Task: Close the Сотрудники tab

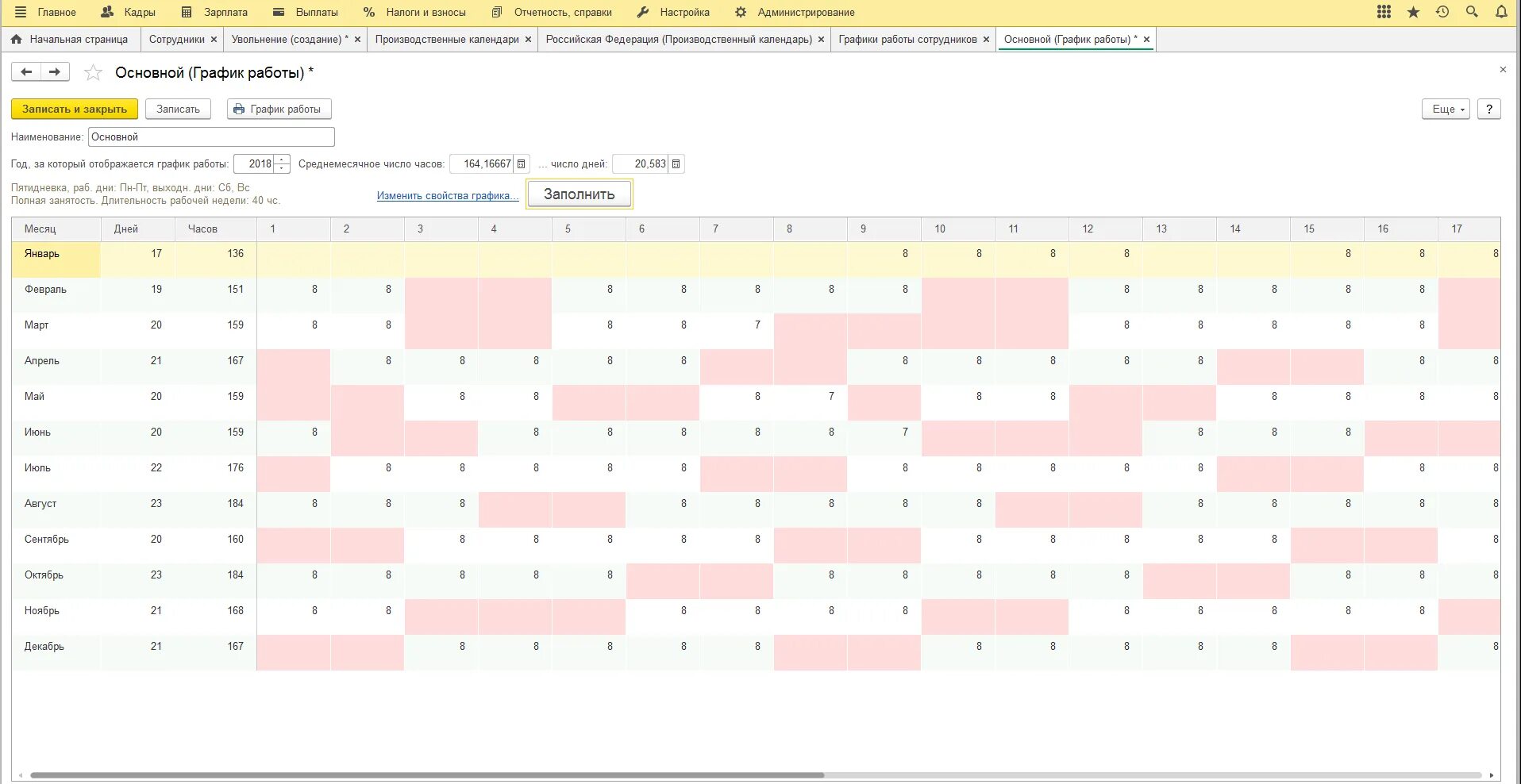Action: point(214,40)
